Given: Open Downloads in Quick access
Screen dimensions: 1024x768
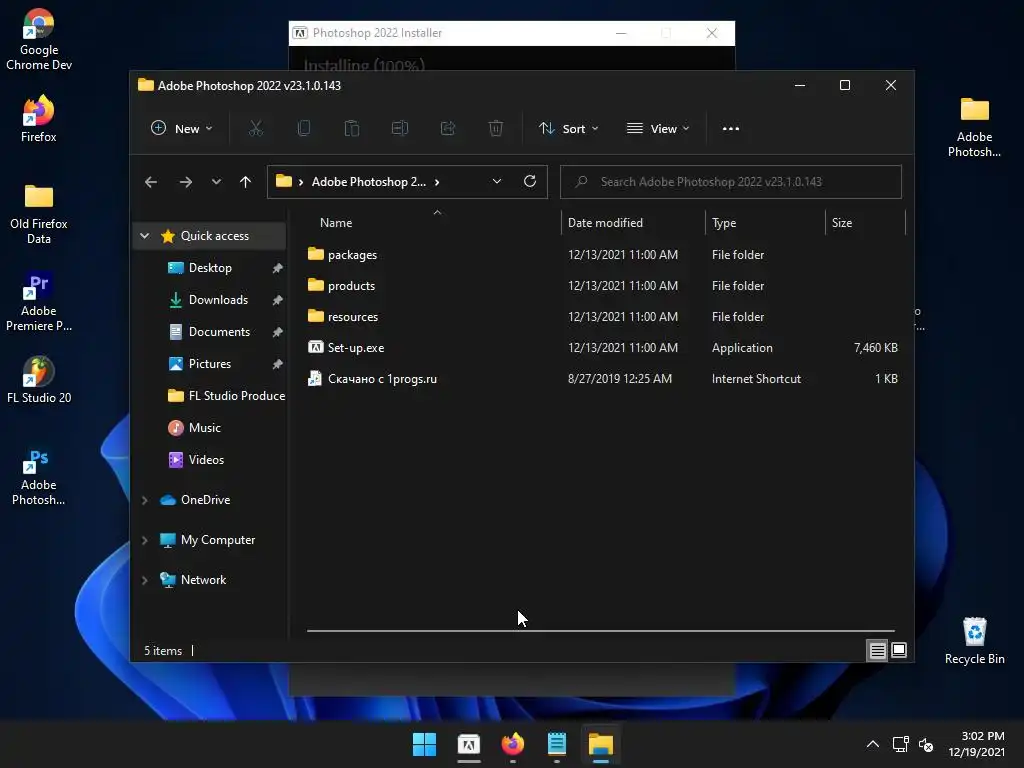Looking at the screenshot, I should [218, 300].
